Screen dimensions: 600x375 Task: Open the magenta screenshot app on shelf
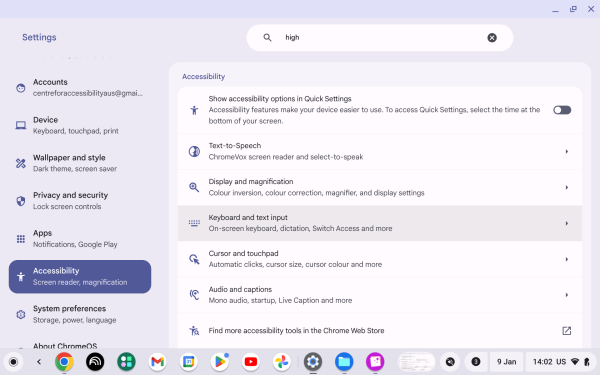coord(375,362)
